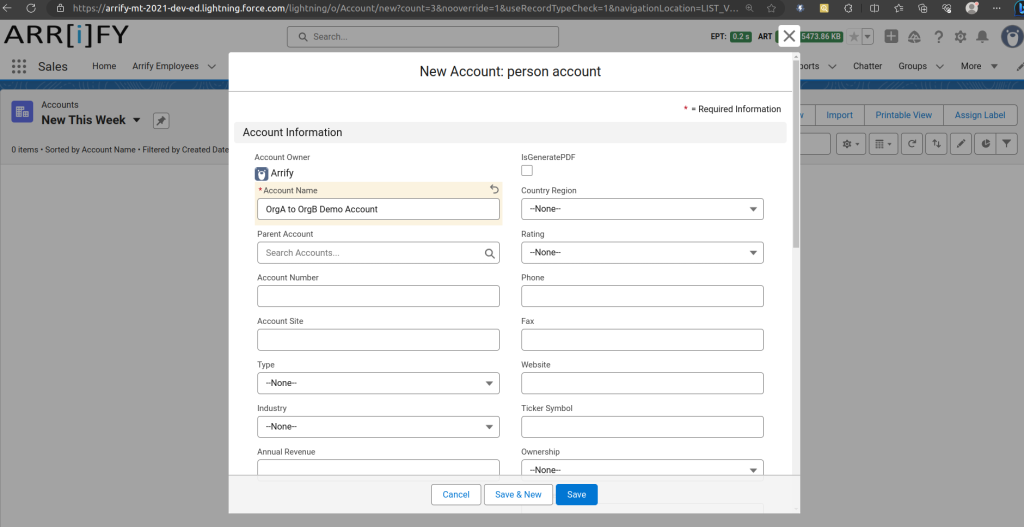The height and width of the screenshot is (527, 1024).
Task: Pin the New This Week list view
Action: click(x=161, y=120)
